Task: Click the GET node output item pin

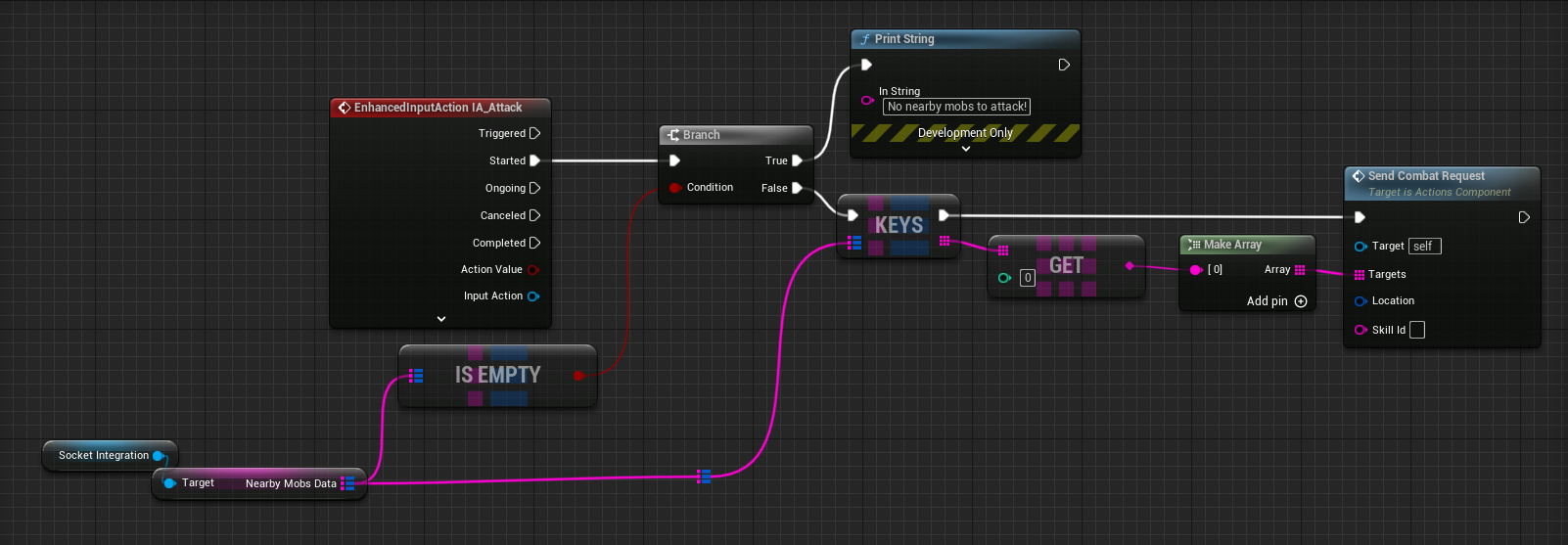Action: tap(1130, 265)
